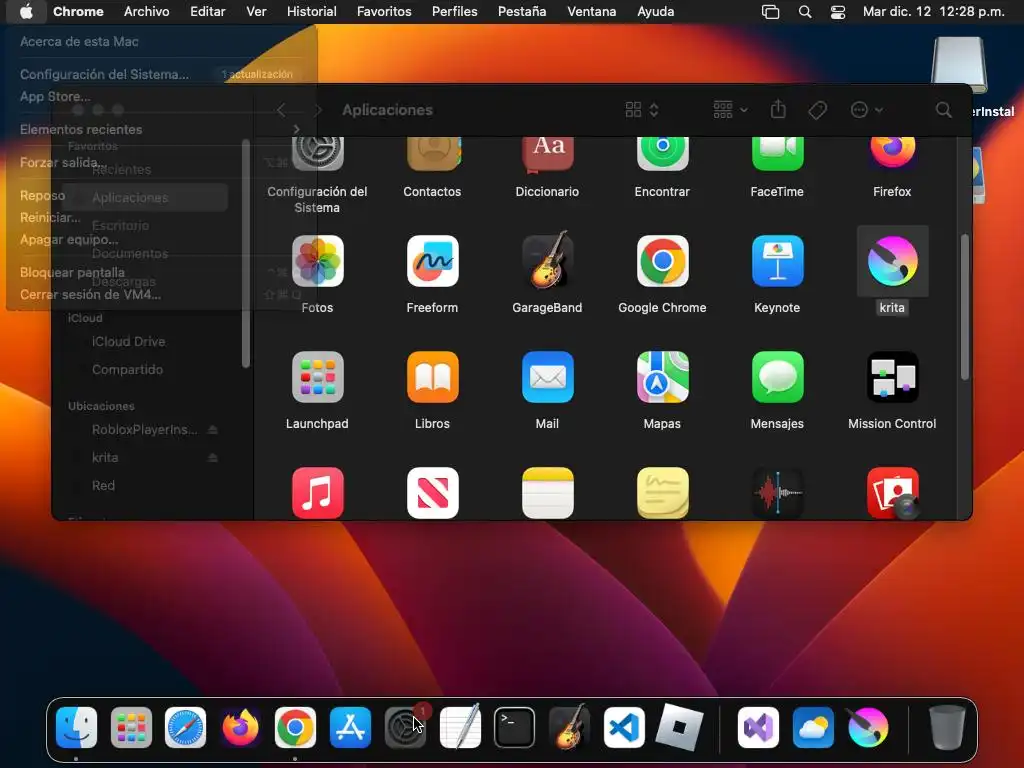Select the Photo Booth app icon

click(892, 493)
